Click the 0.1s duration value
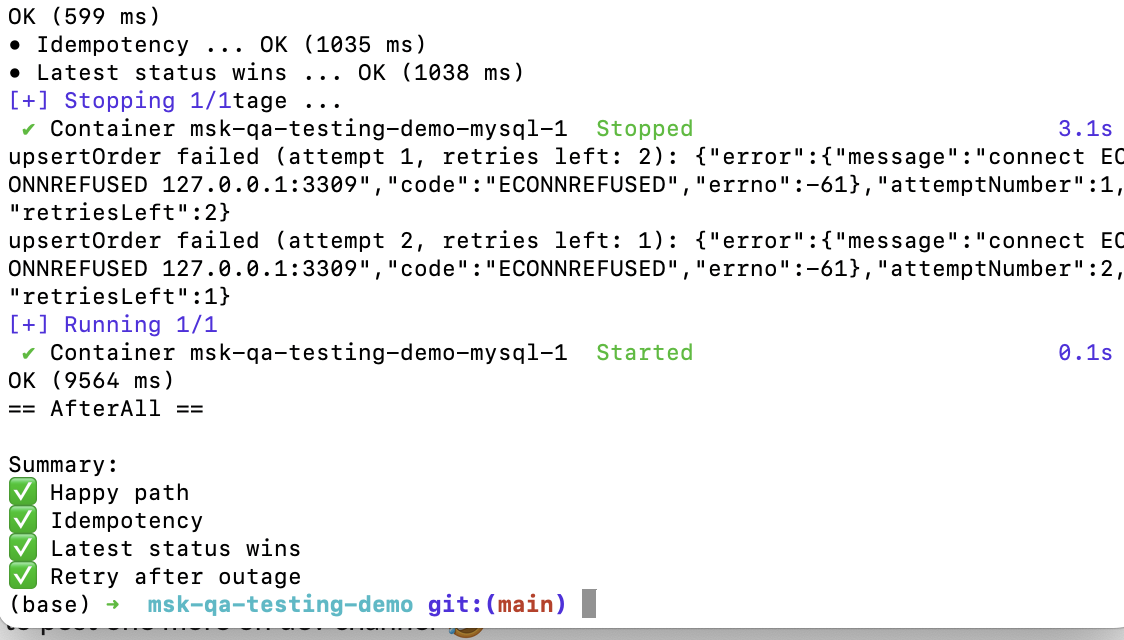 [1085, 353]
